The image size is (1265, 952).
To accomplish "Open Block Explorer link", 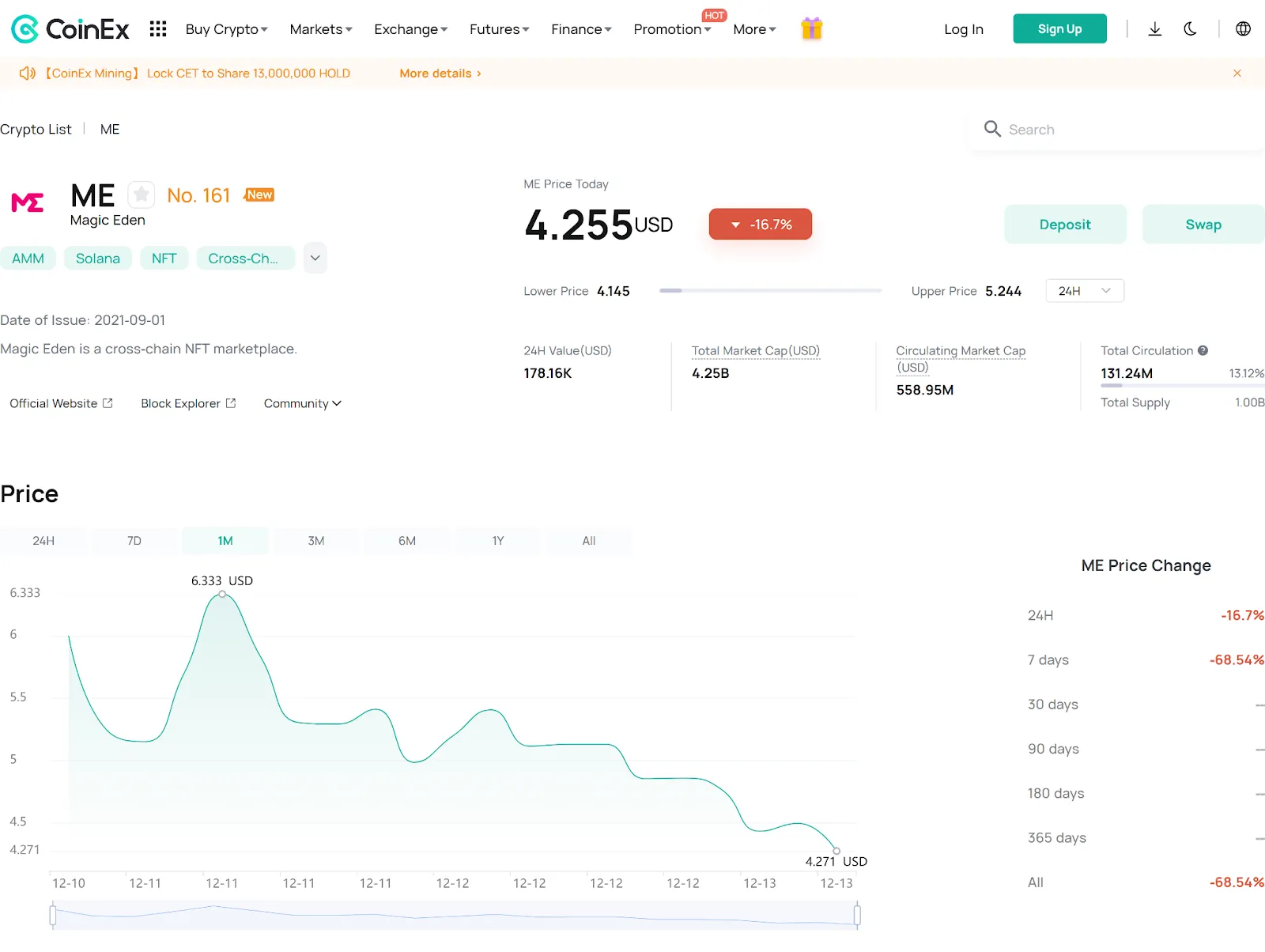I will (x=188, y=403).
